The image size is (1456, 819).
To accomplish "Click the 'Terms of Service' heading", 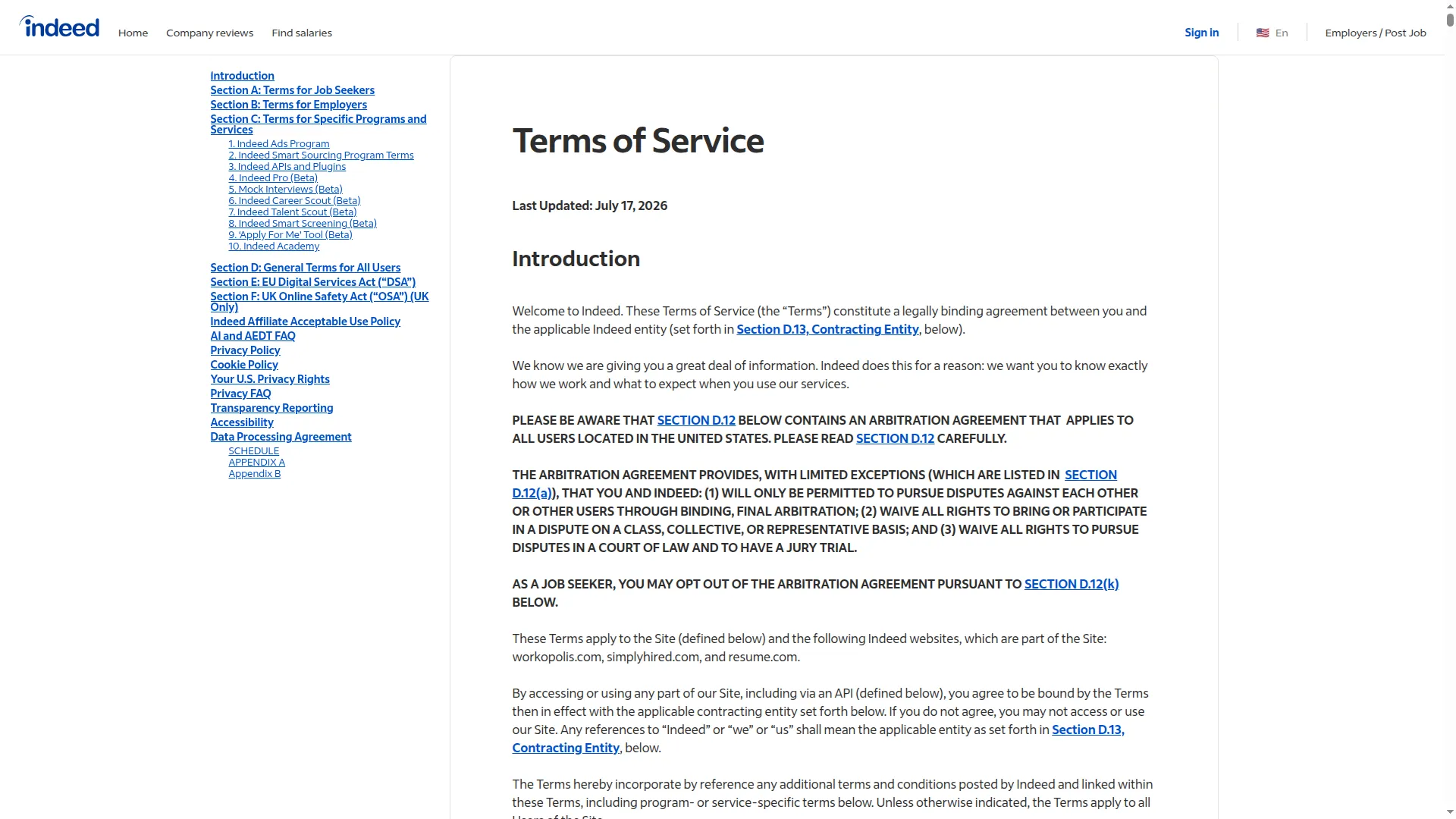I will coord(638,141).
